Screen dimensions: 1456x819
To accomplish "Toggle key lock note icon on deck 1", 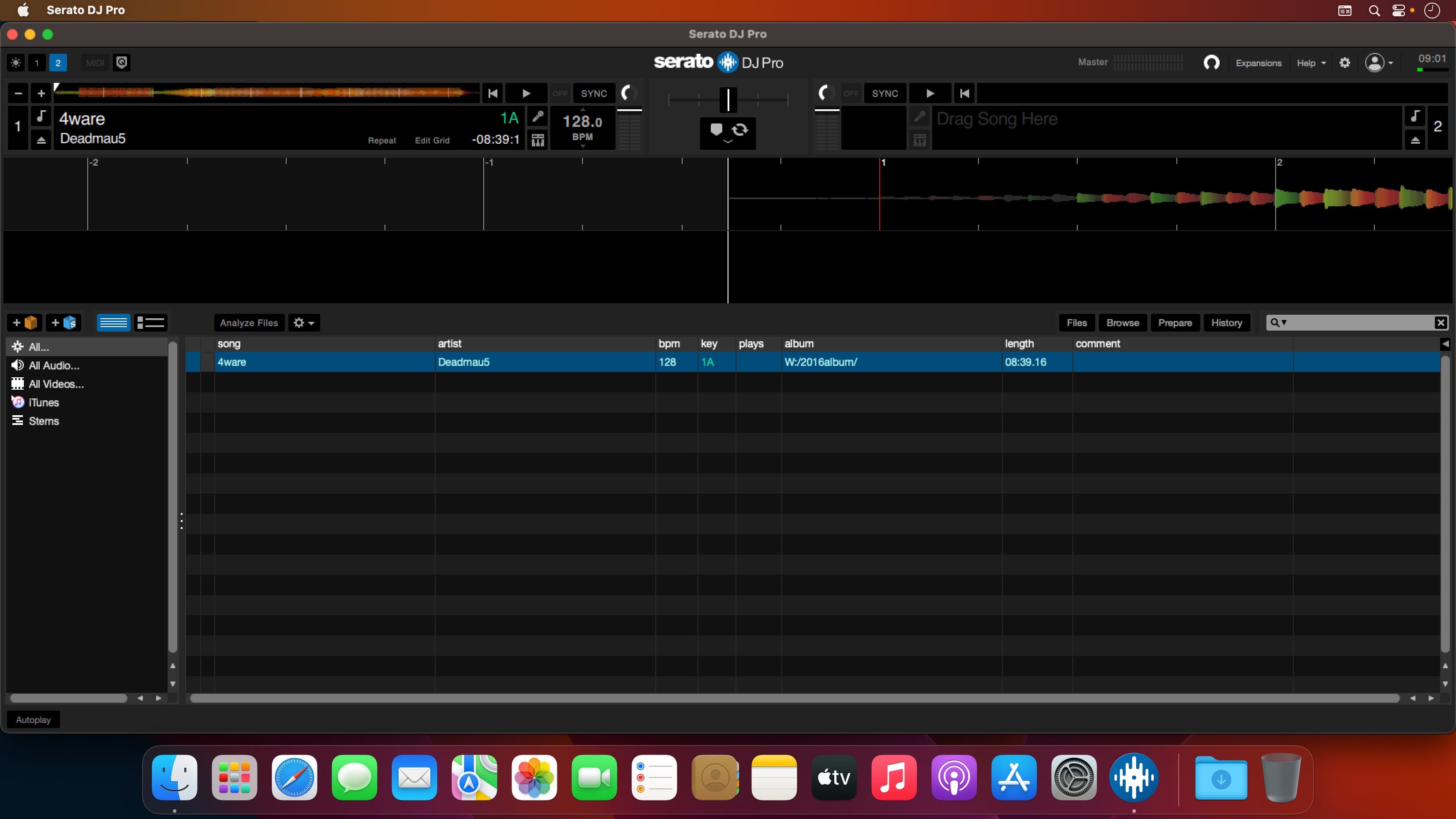I will tap(41, 116).
